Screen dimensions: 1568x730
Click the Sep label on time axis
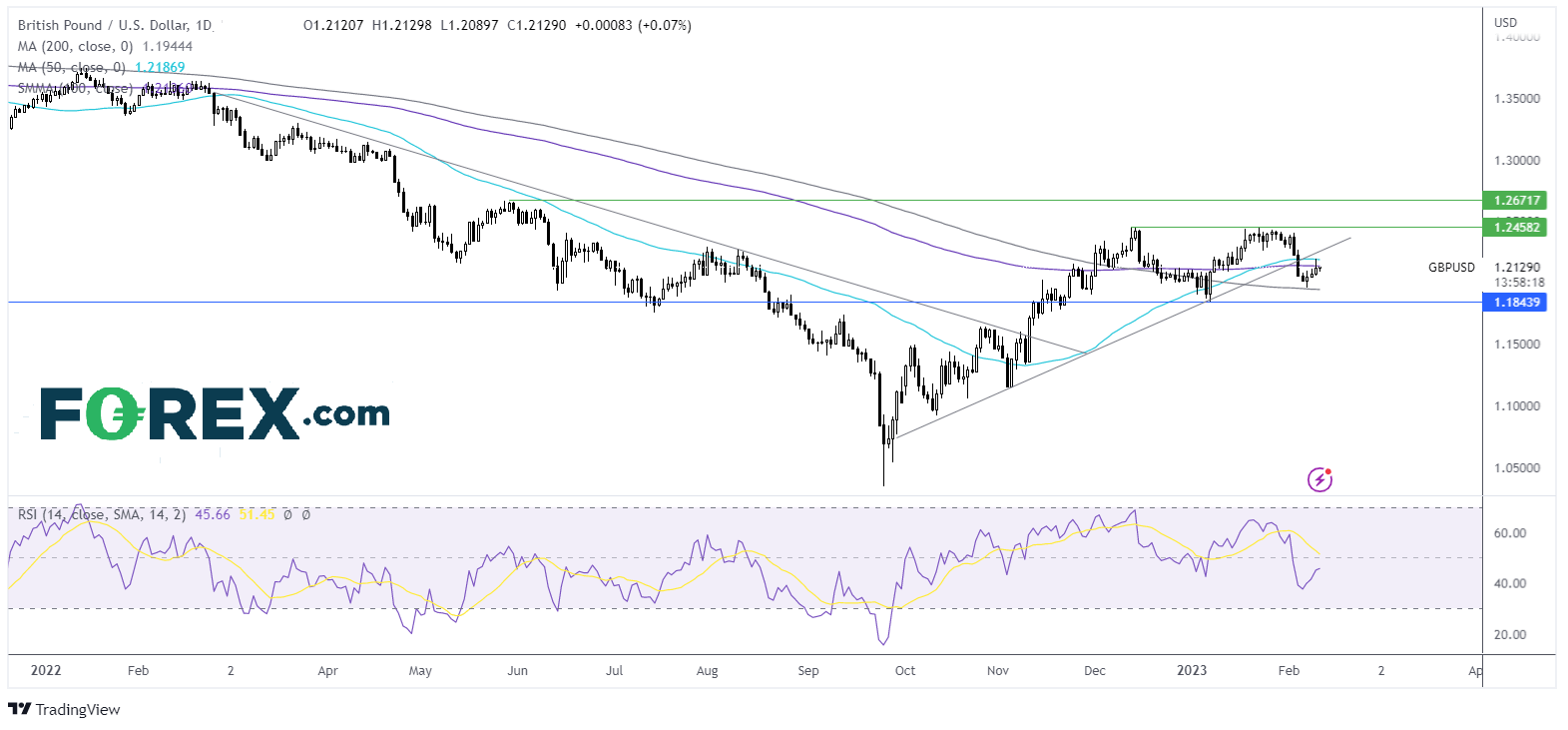[808, 671]
